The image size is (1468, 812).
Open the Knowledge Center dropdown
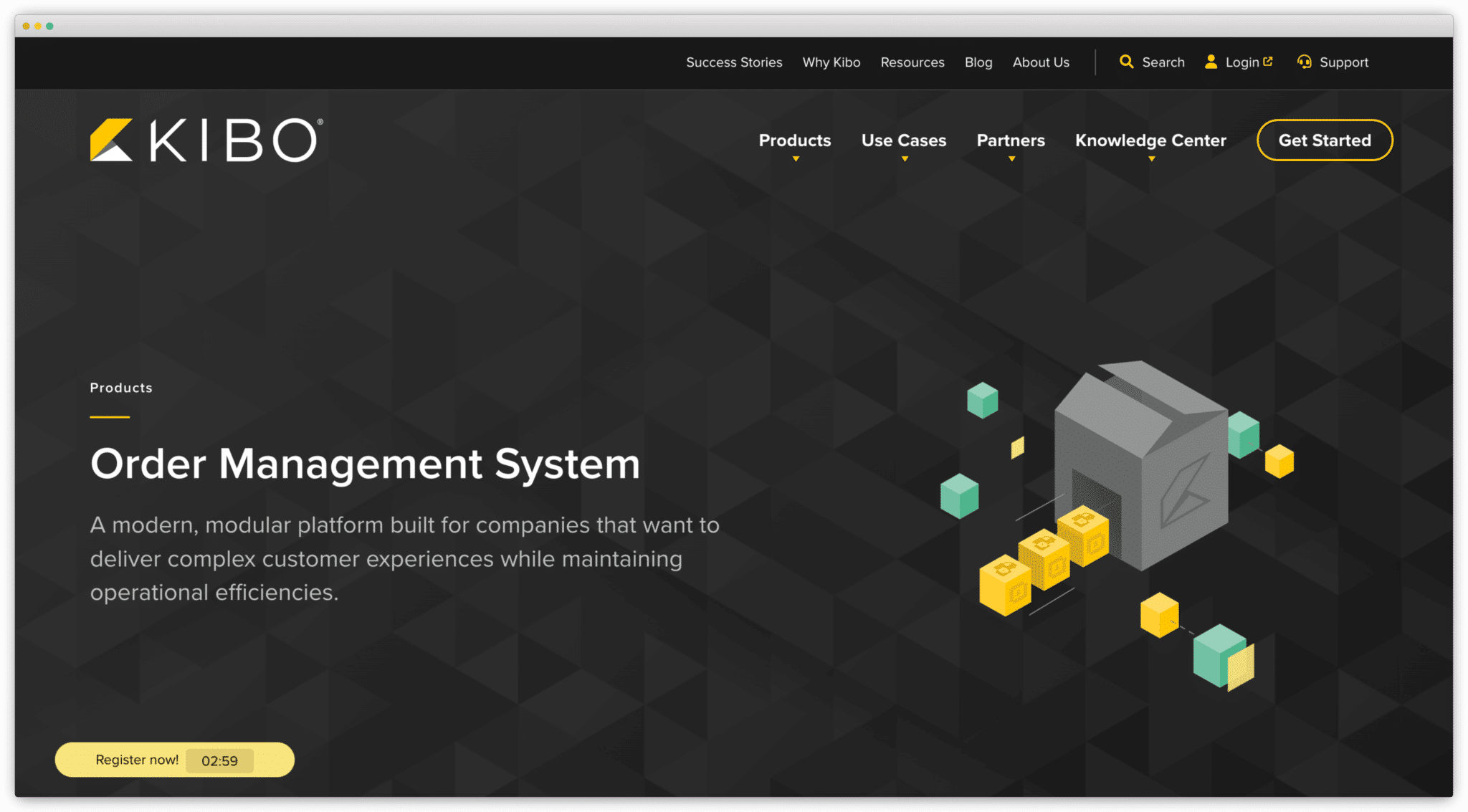coord(1150,140)
